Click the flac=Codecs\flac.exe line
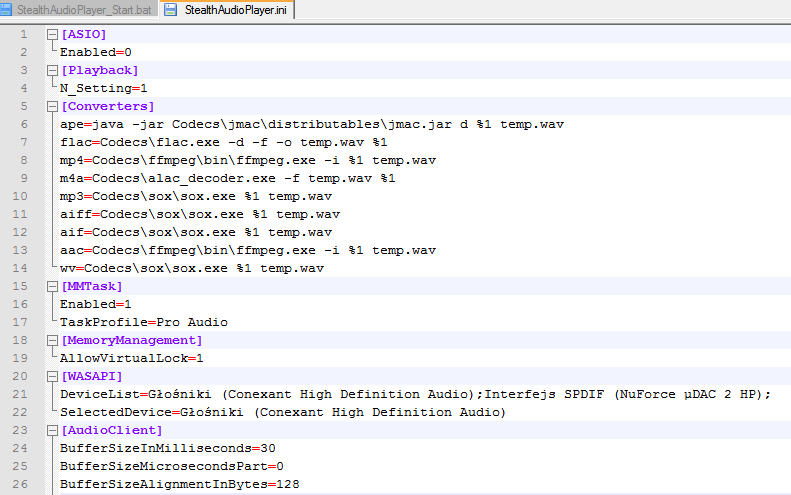Viewport: 791px width, 495px height. tap(223, 143)
